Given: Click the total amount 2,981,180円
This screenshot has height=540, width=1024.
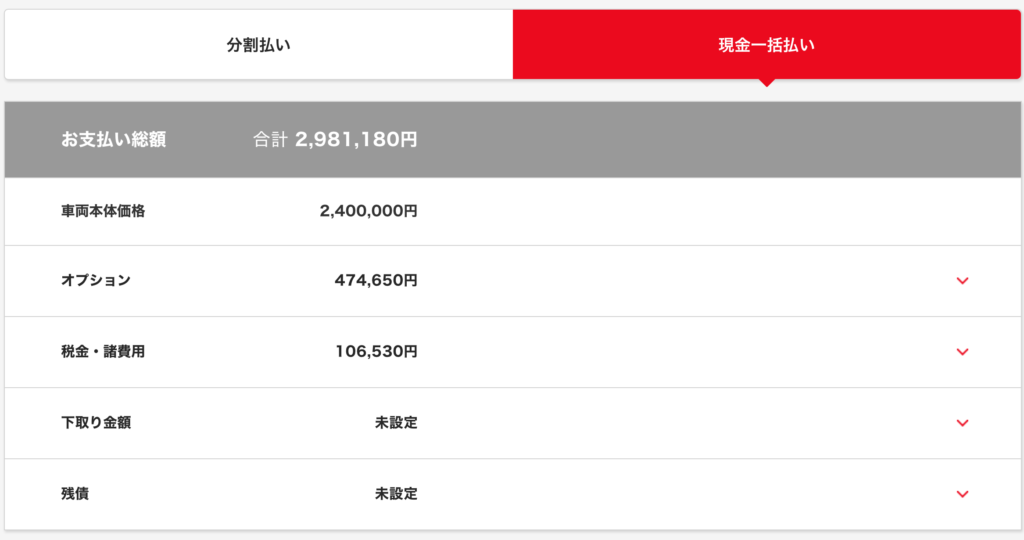Looking at the screenshot, I should tap(356, 140).
